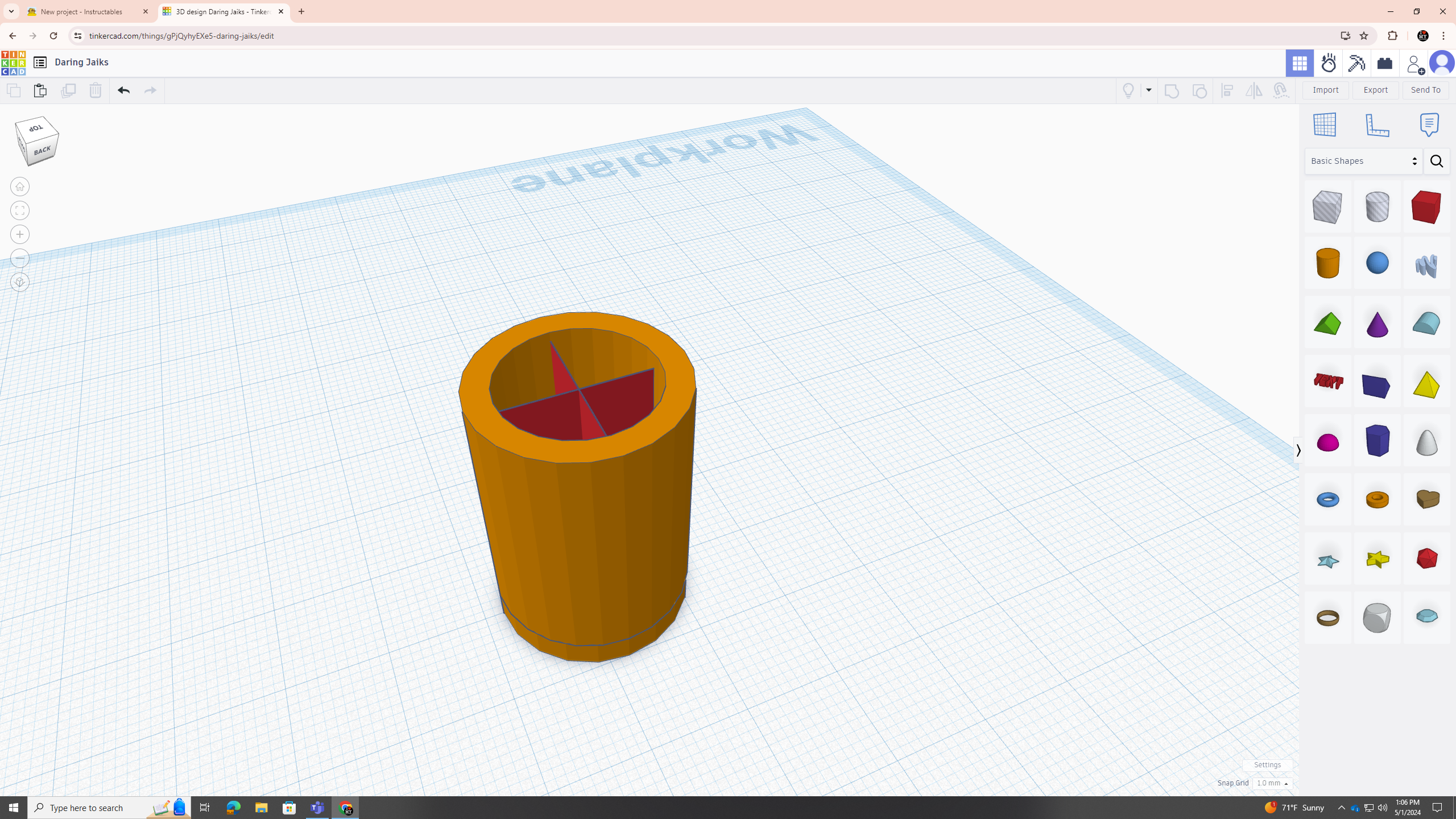Image resolution: width=1456 pixels, height=819 pixels.
Task: Select the red Text shape
Action: pos(1327,381)
